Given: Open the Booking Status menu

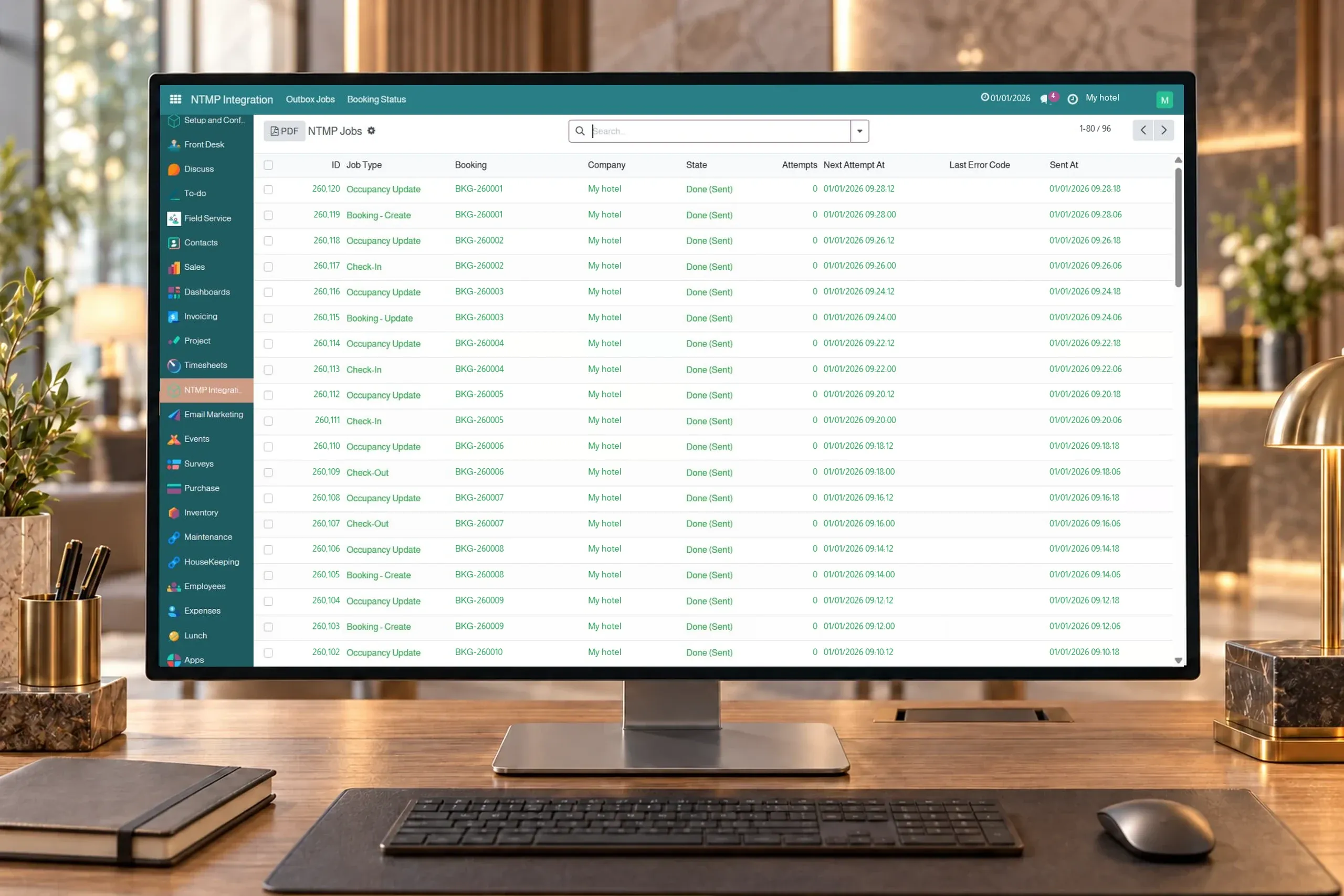Looking at the screenshot, I should 376,99.
